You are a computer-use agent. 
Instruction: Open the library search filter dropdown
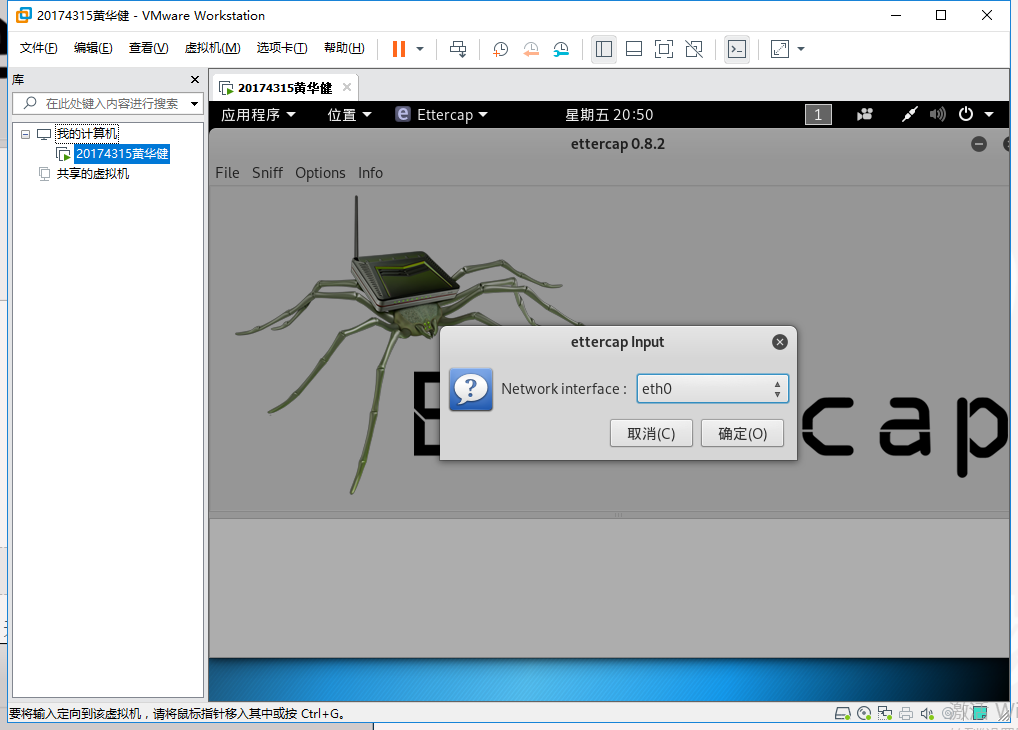[x=194, y=103]
